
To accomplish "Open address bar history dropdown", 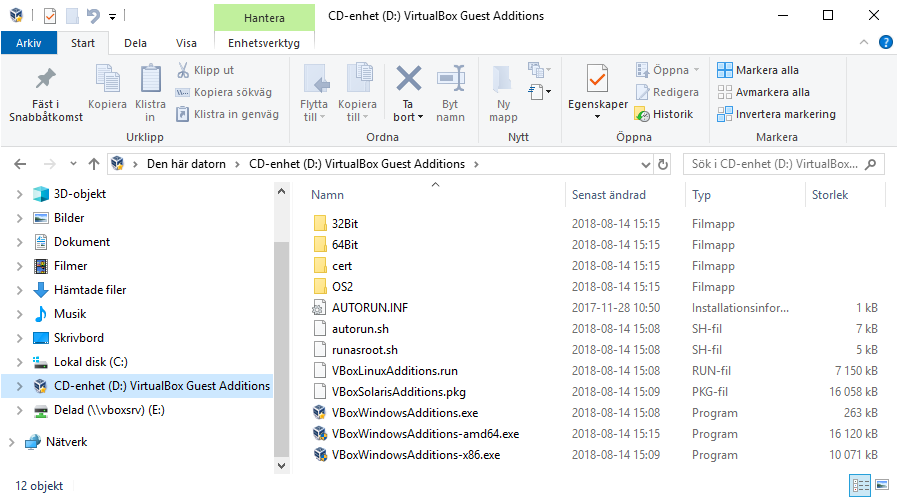I will [x=645, y=164].
